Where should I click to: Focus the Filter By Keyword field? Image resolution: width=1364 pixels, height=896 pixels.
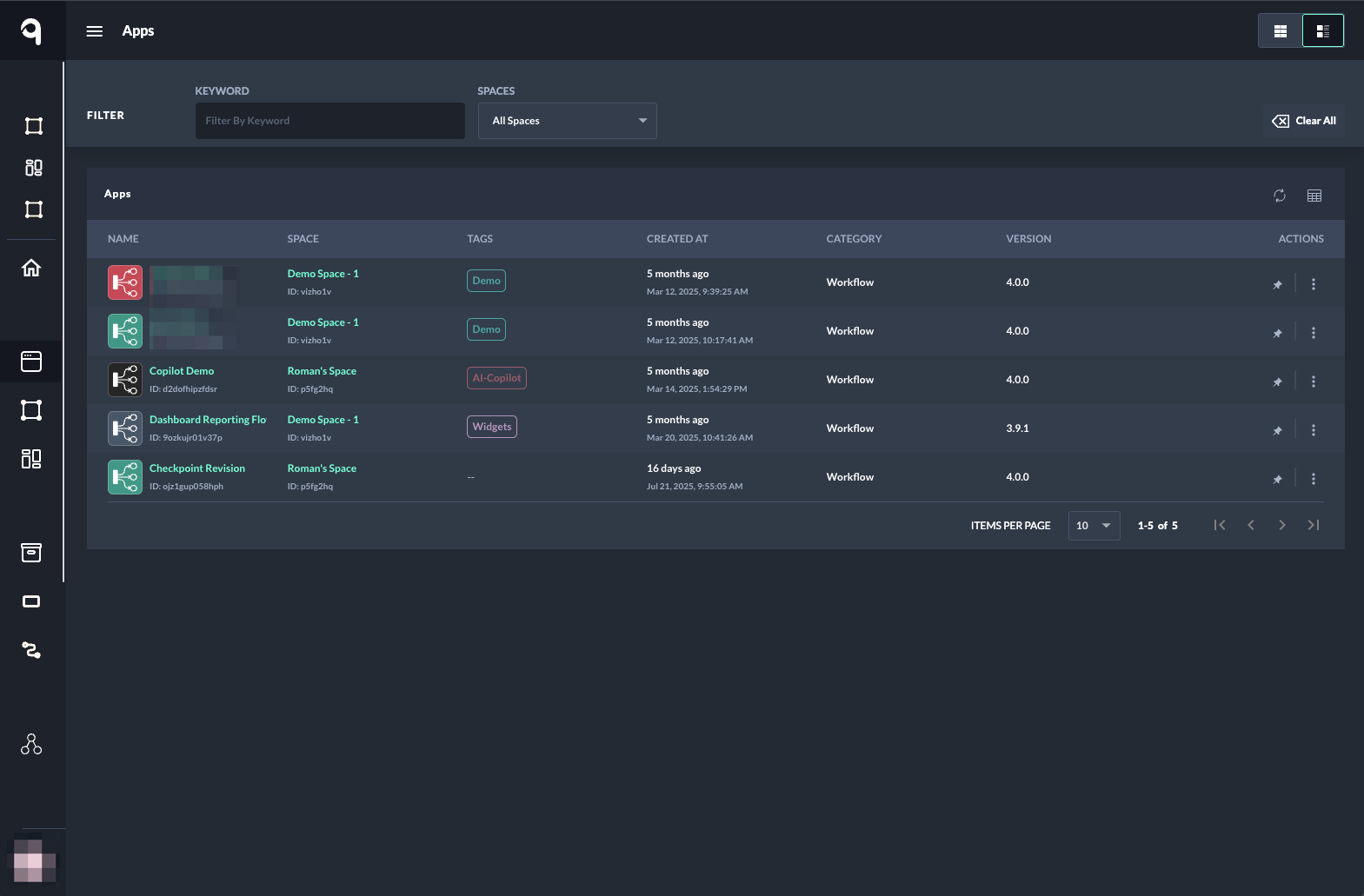[329, 121]
